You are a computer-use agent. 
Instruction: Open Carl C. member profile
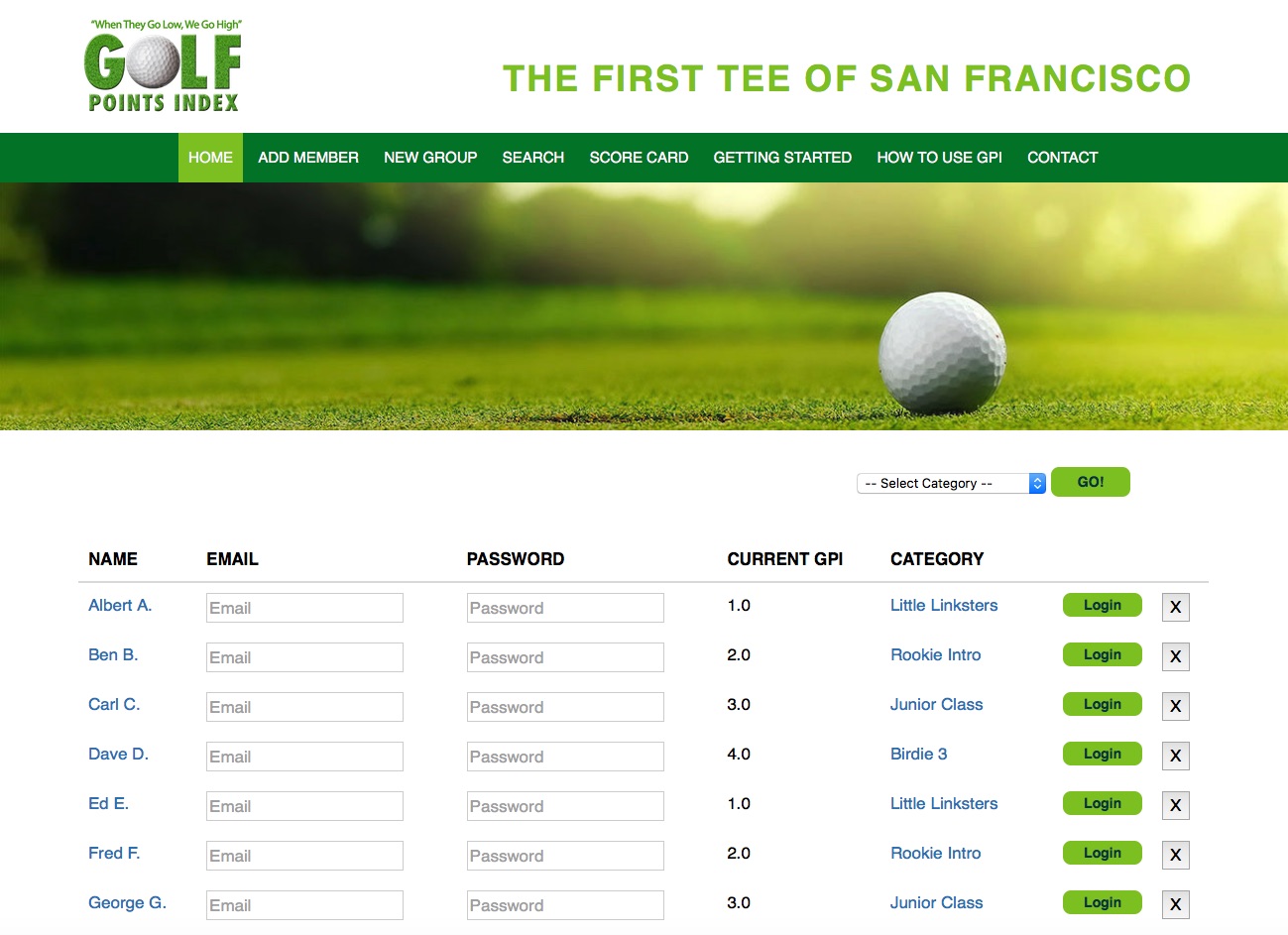point(114,704)
